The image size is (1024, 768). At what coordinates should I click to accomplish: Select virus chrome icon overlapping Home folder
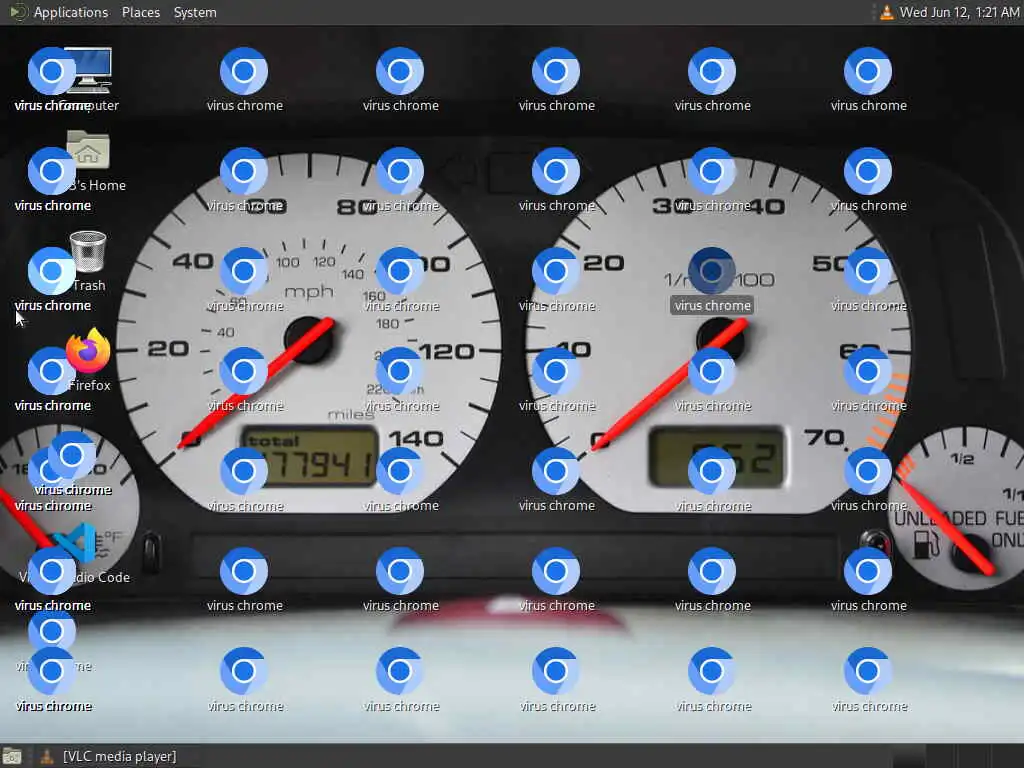[52, 171]
